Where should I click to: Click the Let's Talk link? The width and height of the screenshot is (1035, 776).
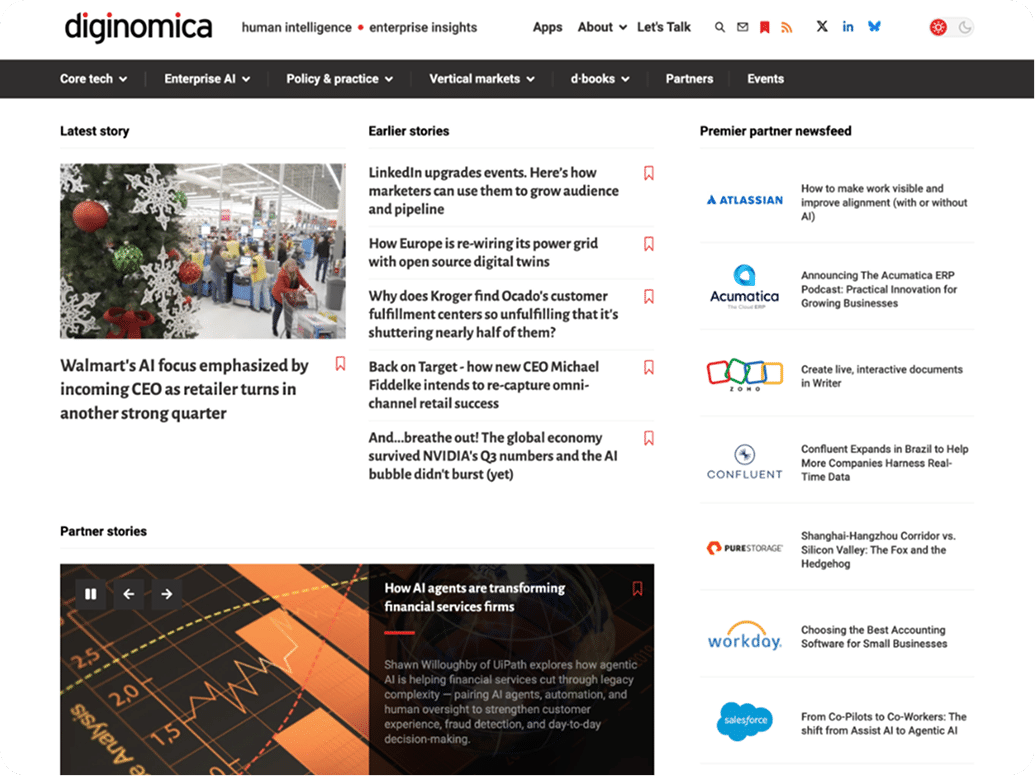(664, 28)
